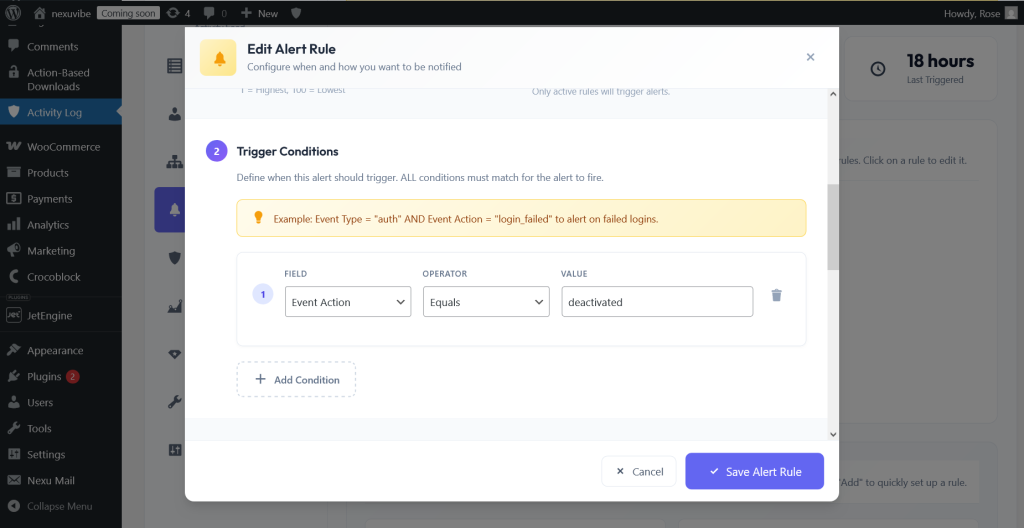Open the WooCommerce menu
Image resolution: width=1024 pixels, height=528 pixels.
point(61,147)
